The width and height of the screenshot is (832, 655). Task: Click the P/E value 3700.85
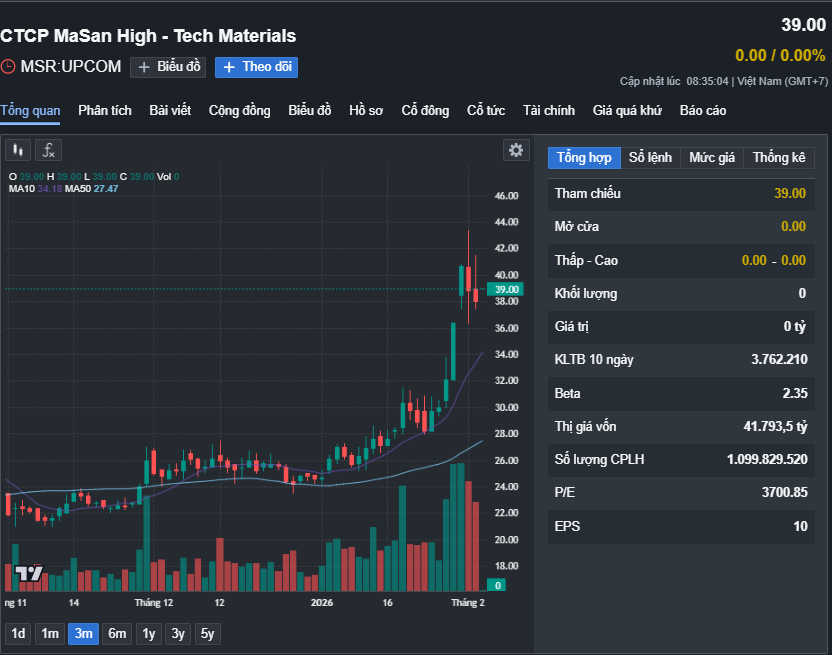point(784,492)
